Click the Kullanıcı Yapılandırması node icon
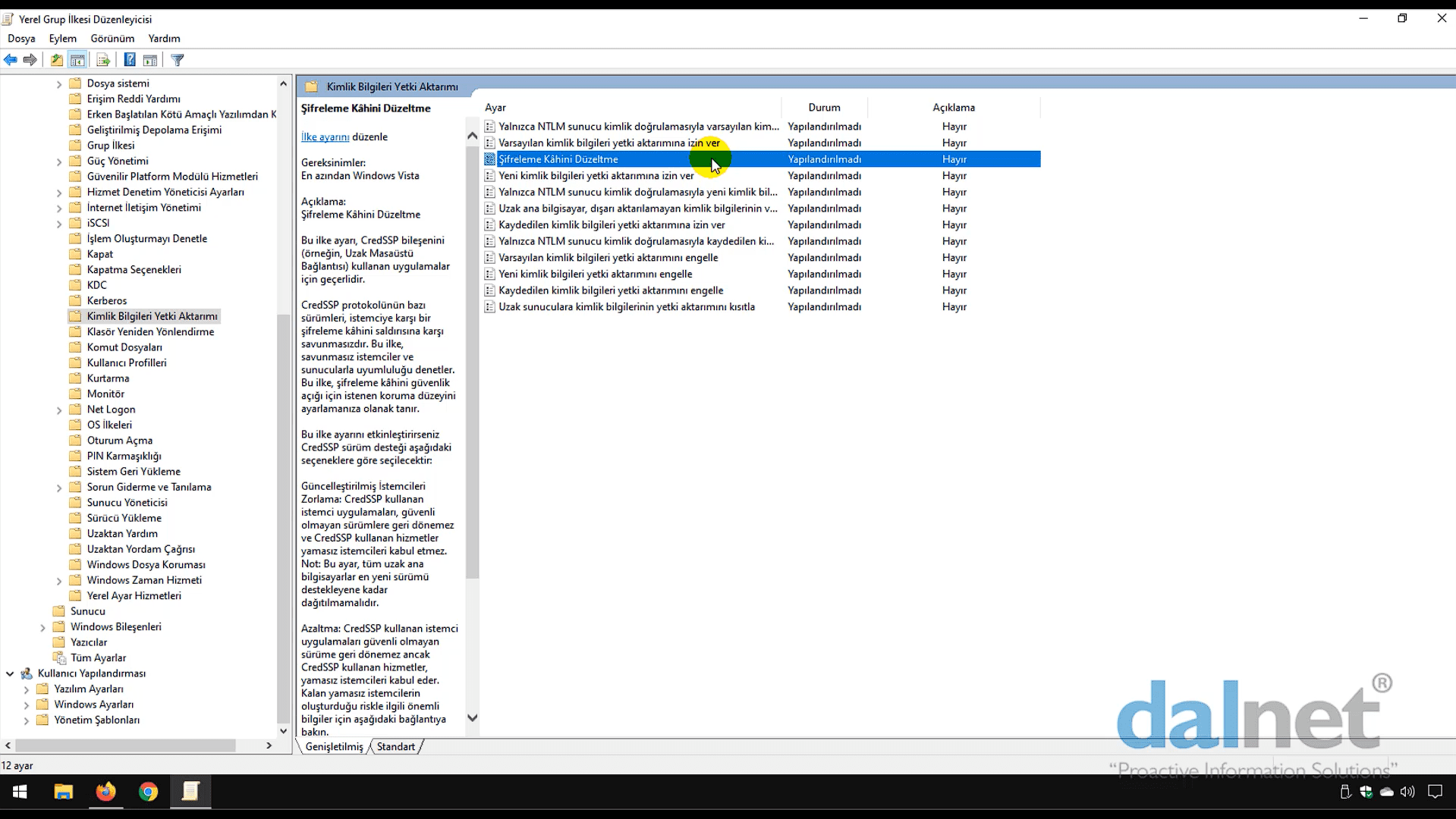This screenshot has width=1456, height=819. (x=27, y=673)
